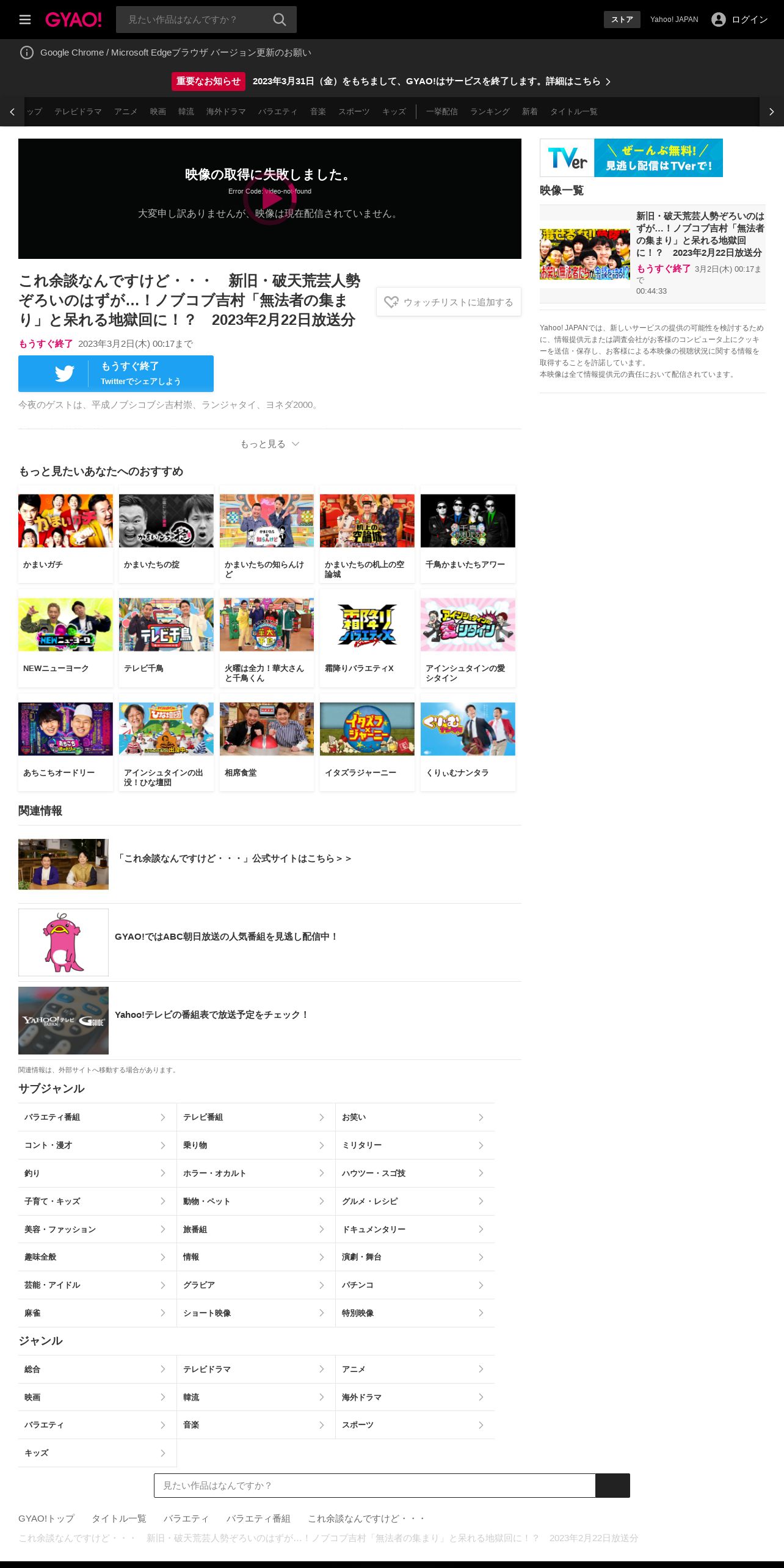Share using Twitterでシェアしよう button
This screenshot has height=1568, width=784.
pyautogui.click(x=116, y=374)
